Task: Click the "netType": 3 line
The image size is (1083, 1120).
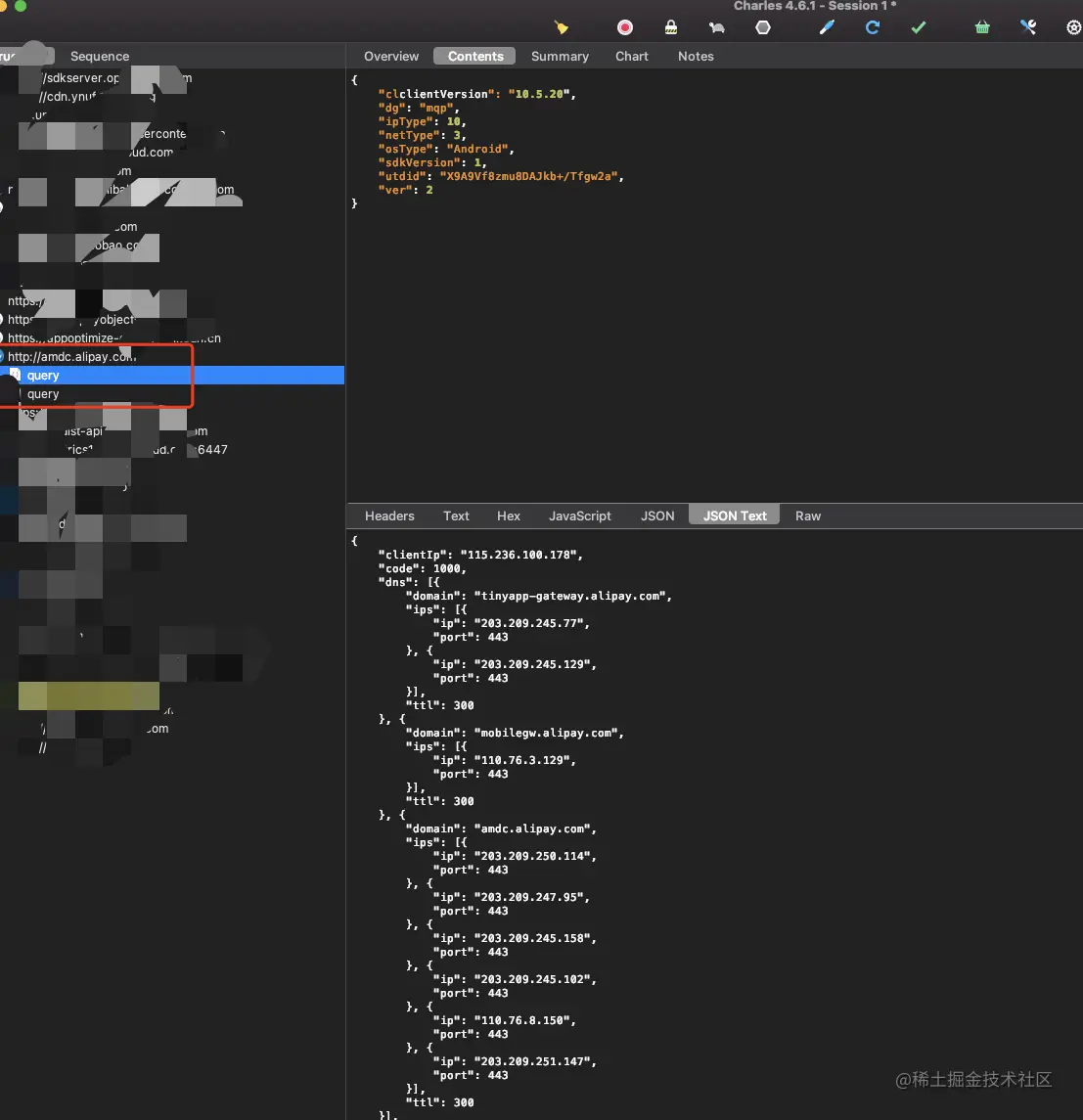Action: click(x=423, y=135)
